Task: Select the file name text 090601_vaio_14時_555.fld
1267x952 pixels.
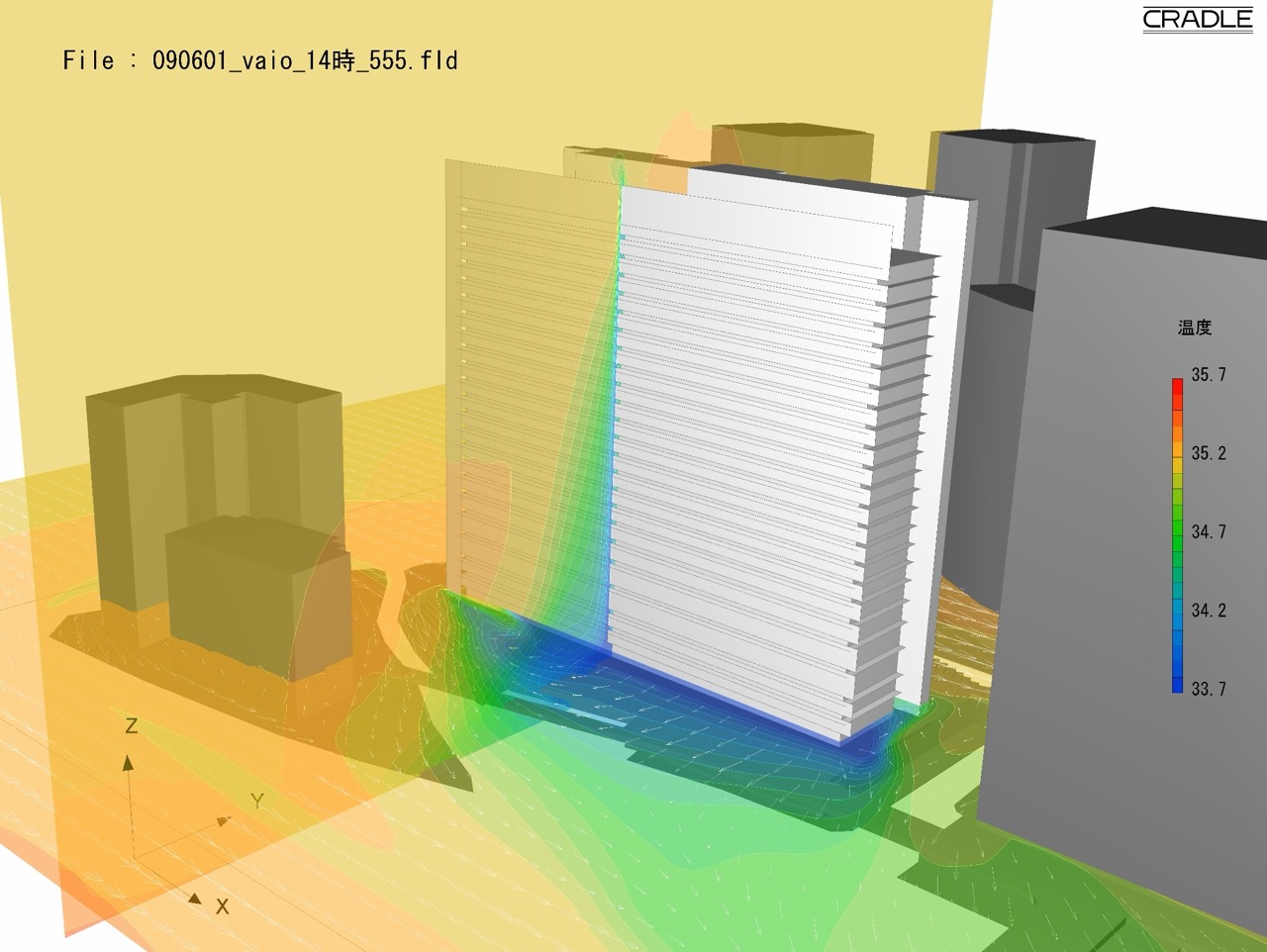Action: click(x=304, y=61)
